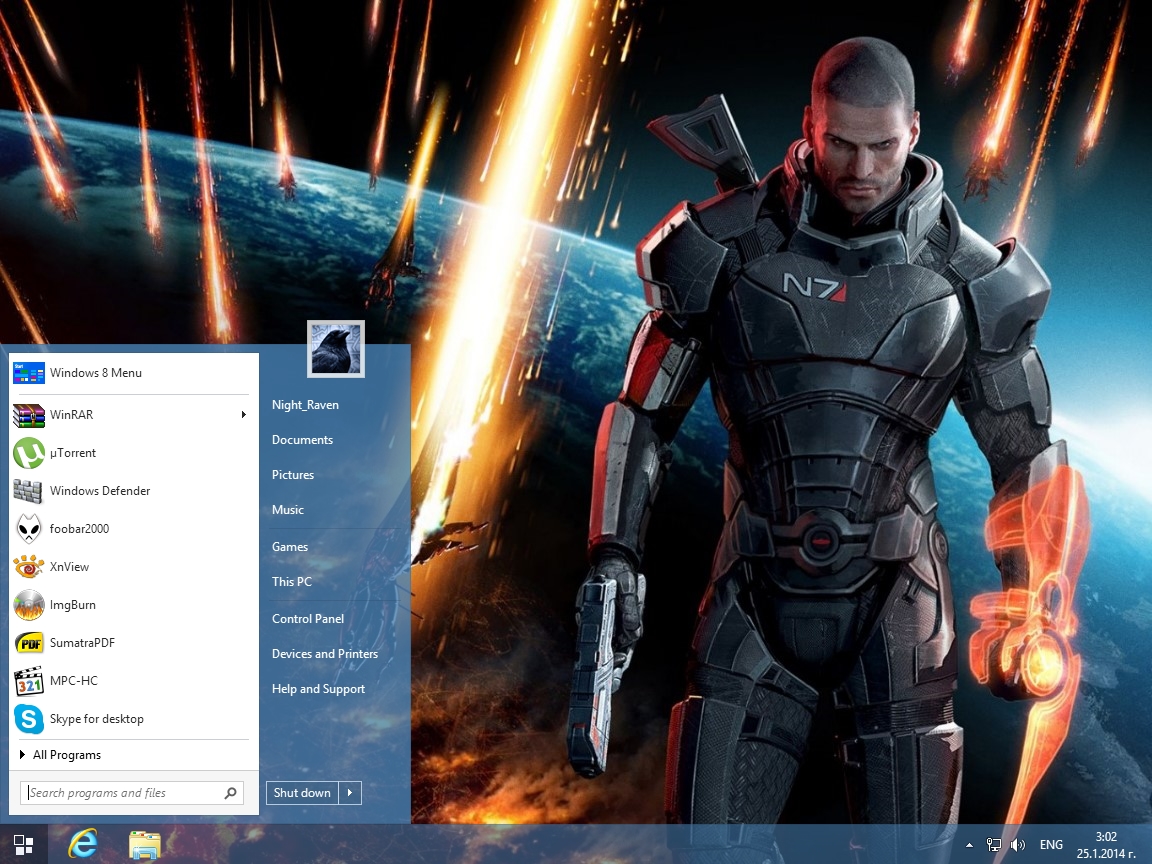The height and width of the screenshot is (864, 1152).
Task: Launch foobar2000 alien icon
Action: click(29, 529)
